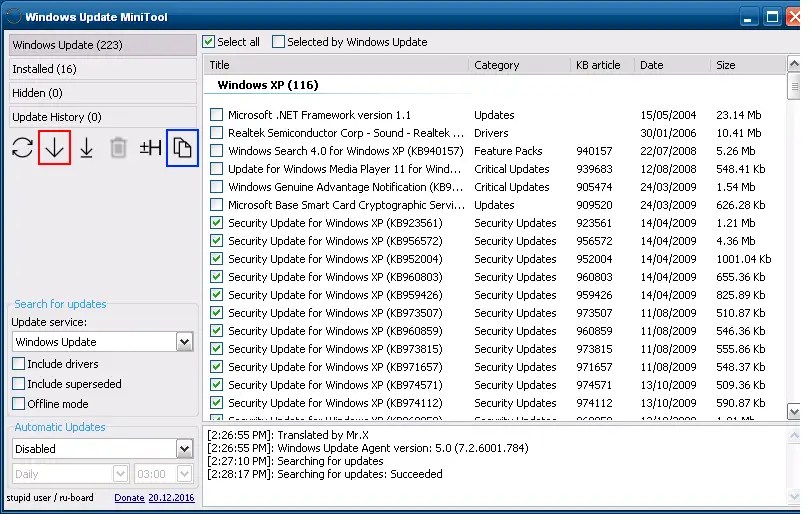The height and width of the screenshot is (514, 812).
Task: Check the Realtek Semiconductor Sound driver update
Action: 216,133
